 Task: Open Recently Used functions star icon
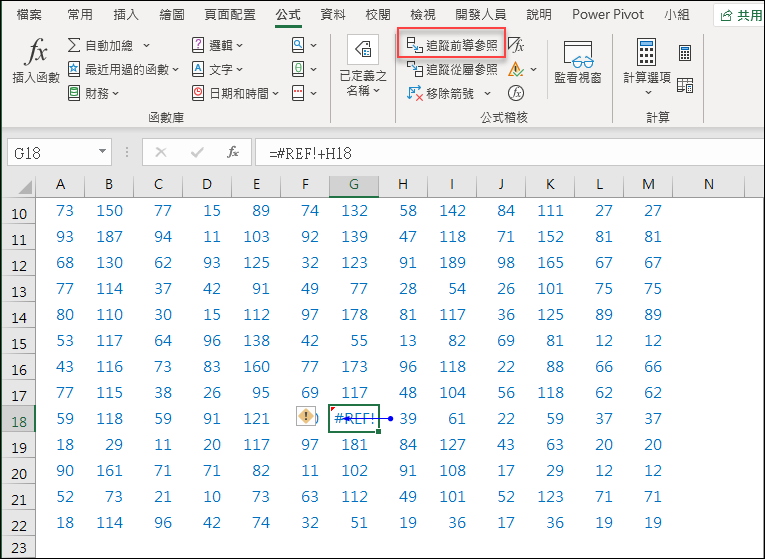click(74, 69)
